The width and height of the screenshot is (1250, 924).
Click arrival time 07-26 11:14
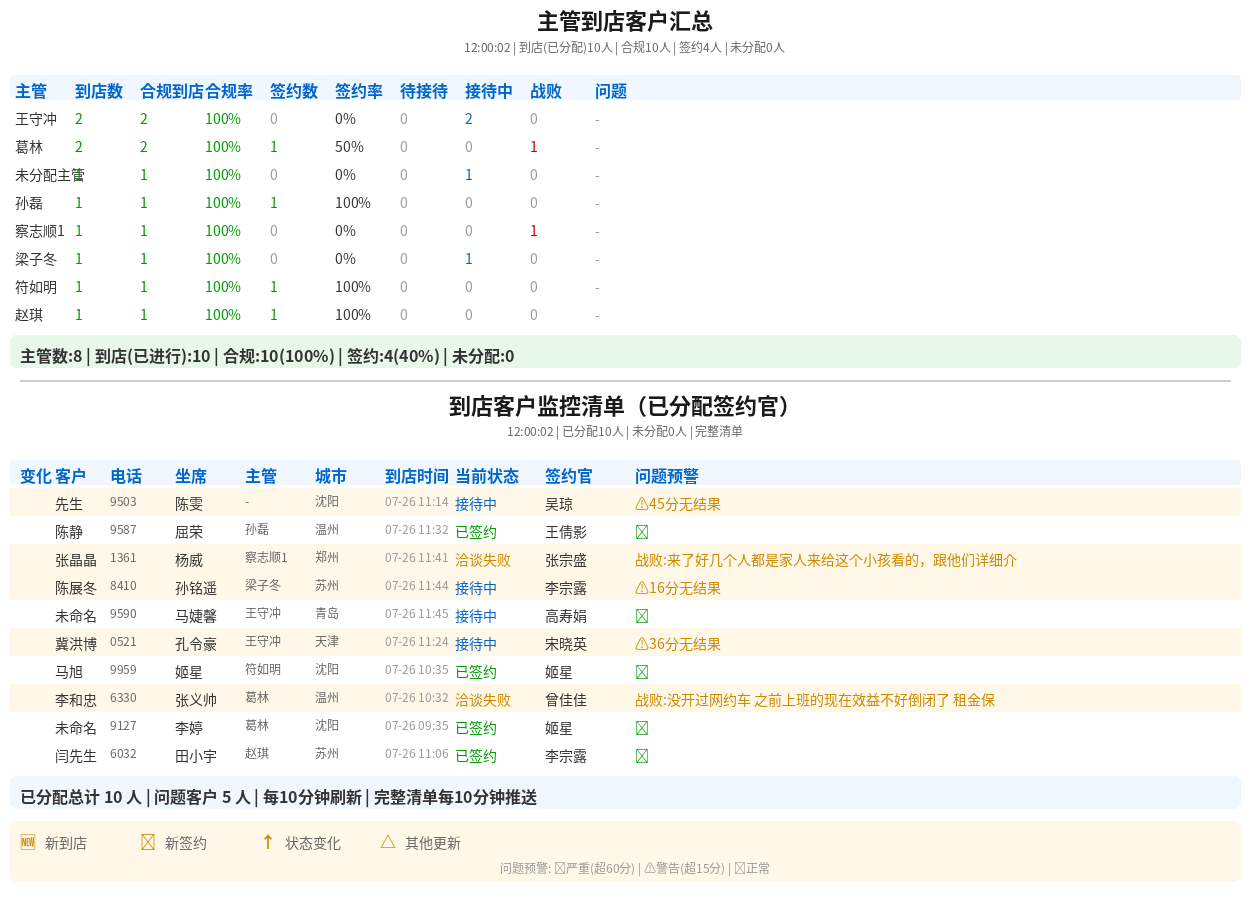click(417, 502)
